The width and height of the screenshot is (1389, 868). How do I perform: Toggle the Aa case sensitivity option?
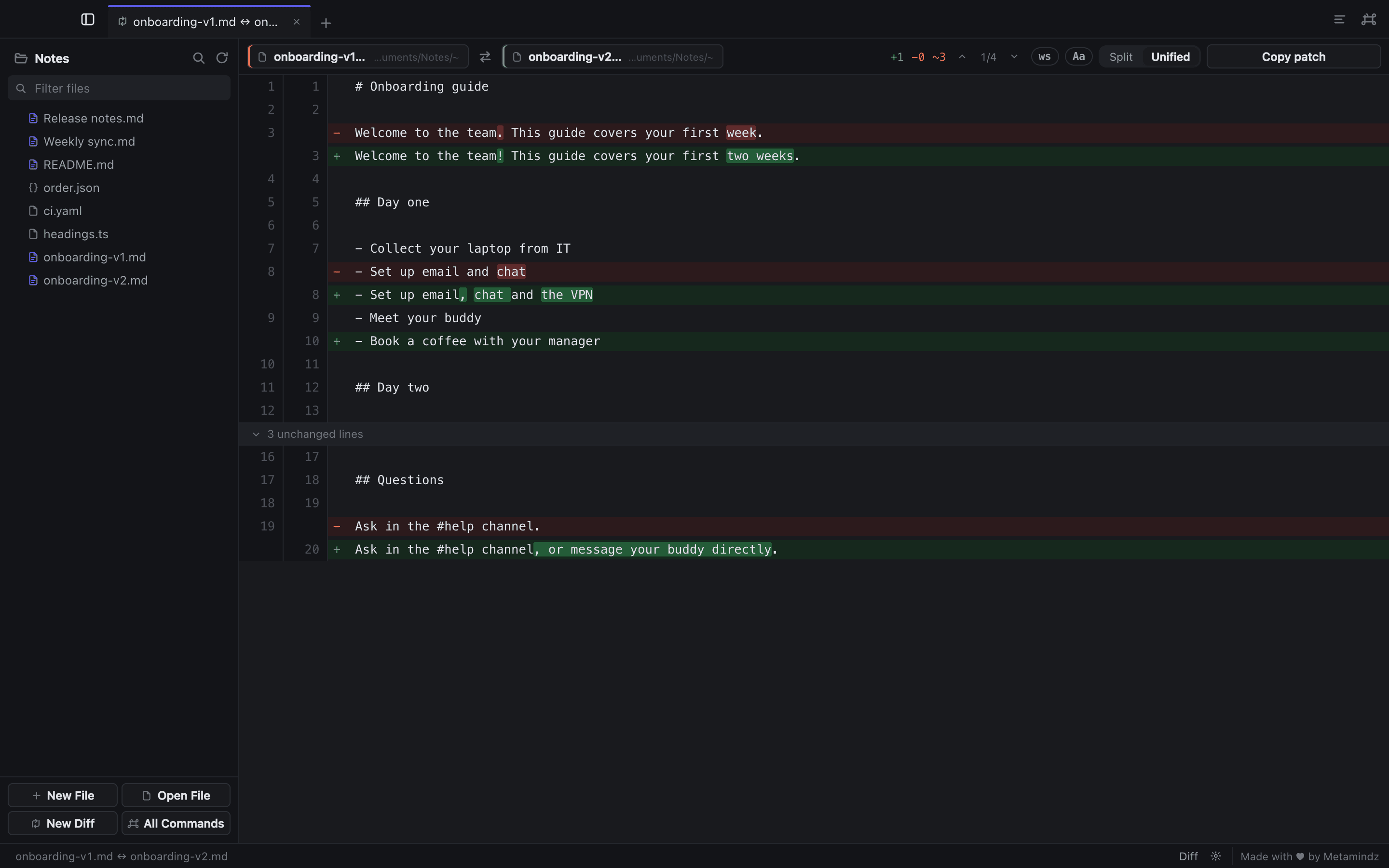1078,57
